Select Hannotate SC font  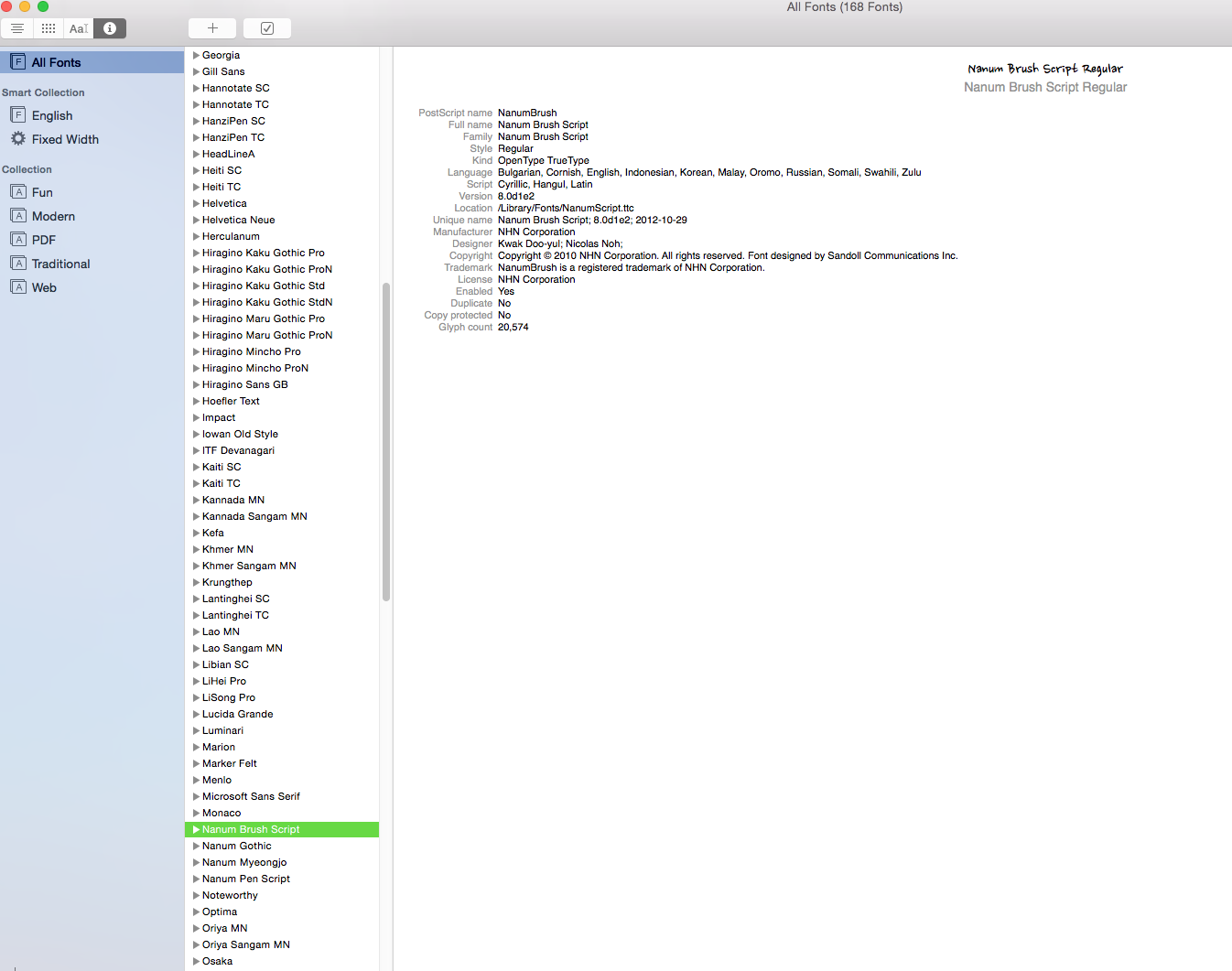pos(235,88)
